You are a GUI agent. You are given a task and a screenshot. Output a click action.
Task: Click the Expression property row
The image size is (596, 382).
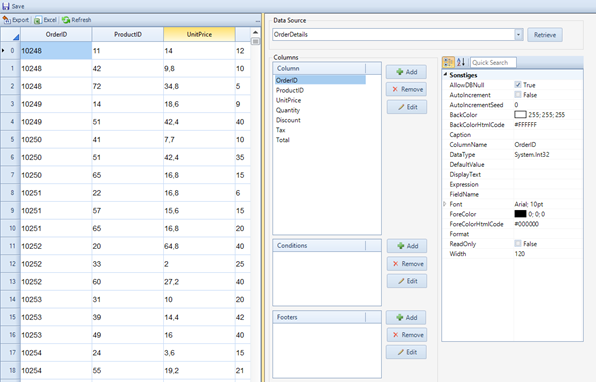click(512, 184)
